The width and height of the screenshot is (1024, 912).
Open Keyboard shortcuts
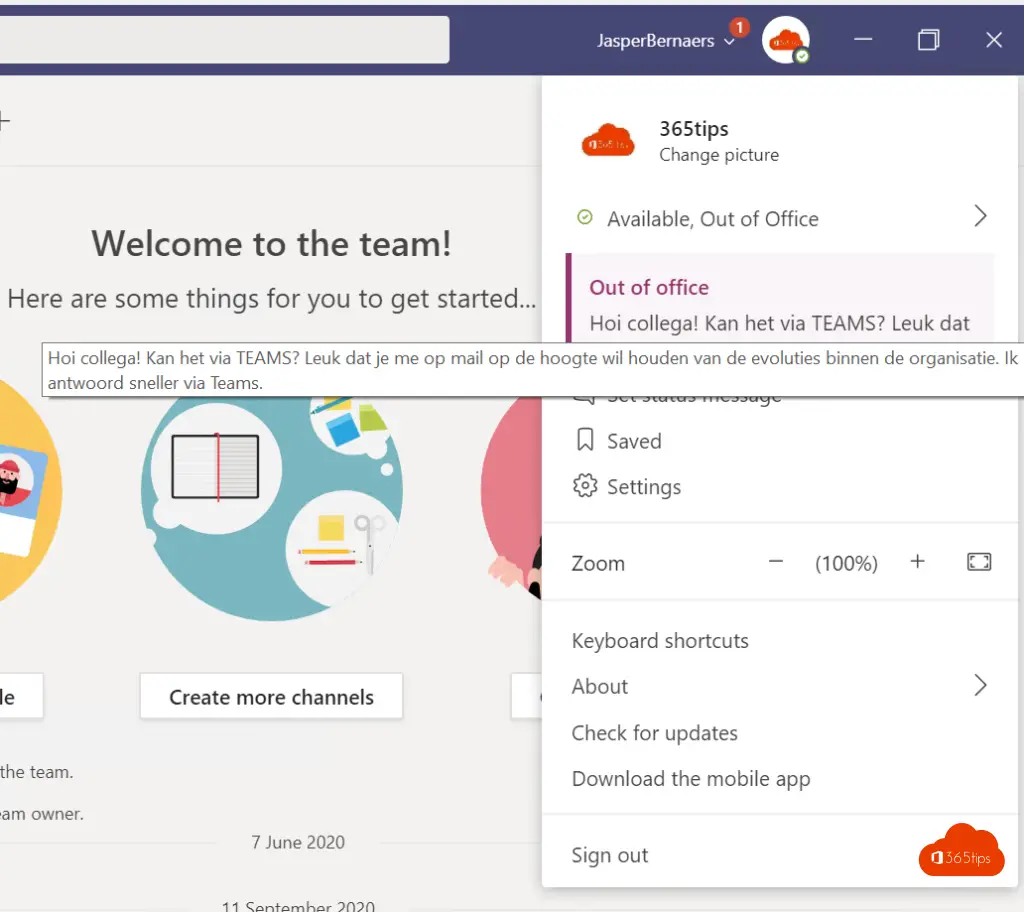[x=660, y=641]
